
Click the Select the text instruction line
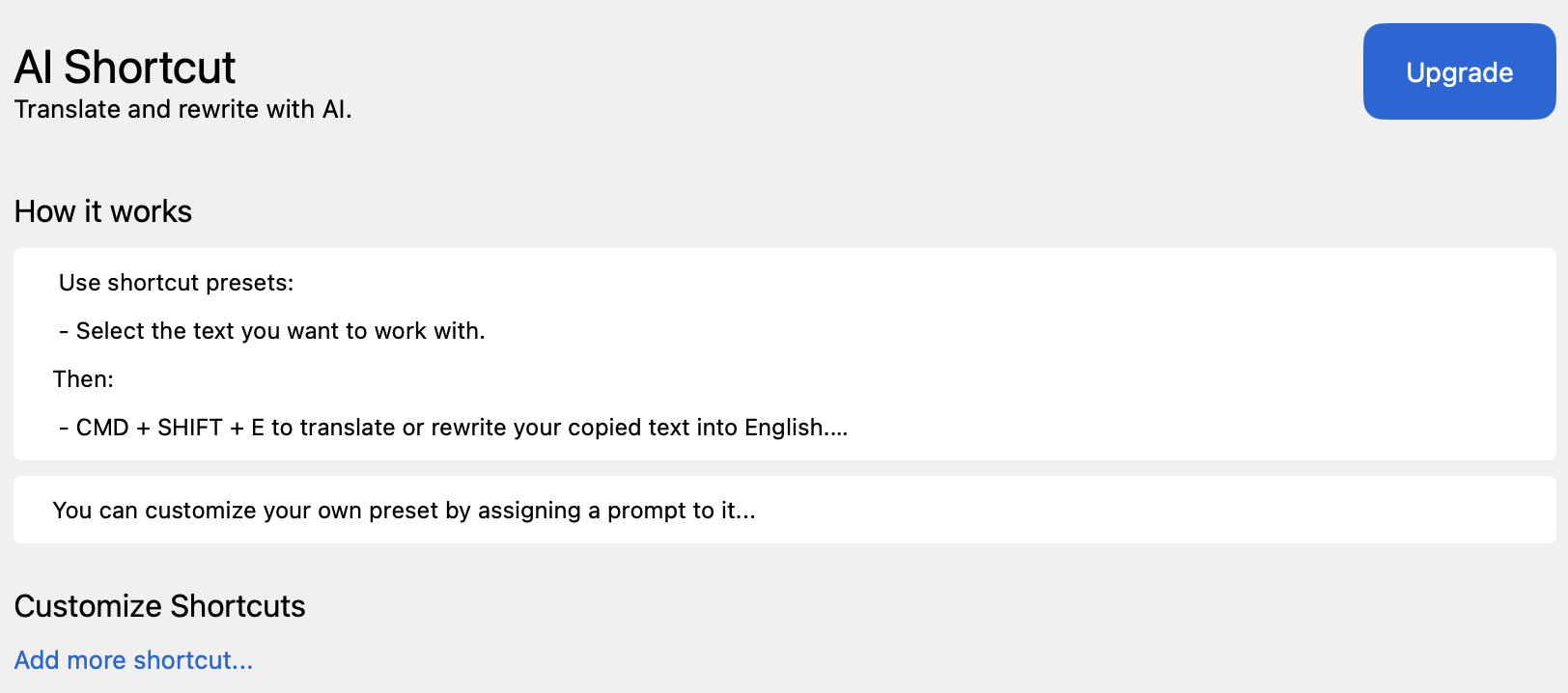[x=272, y=331]
